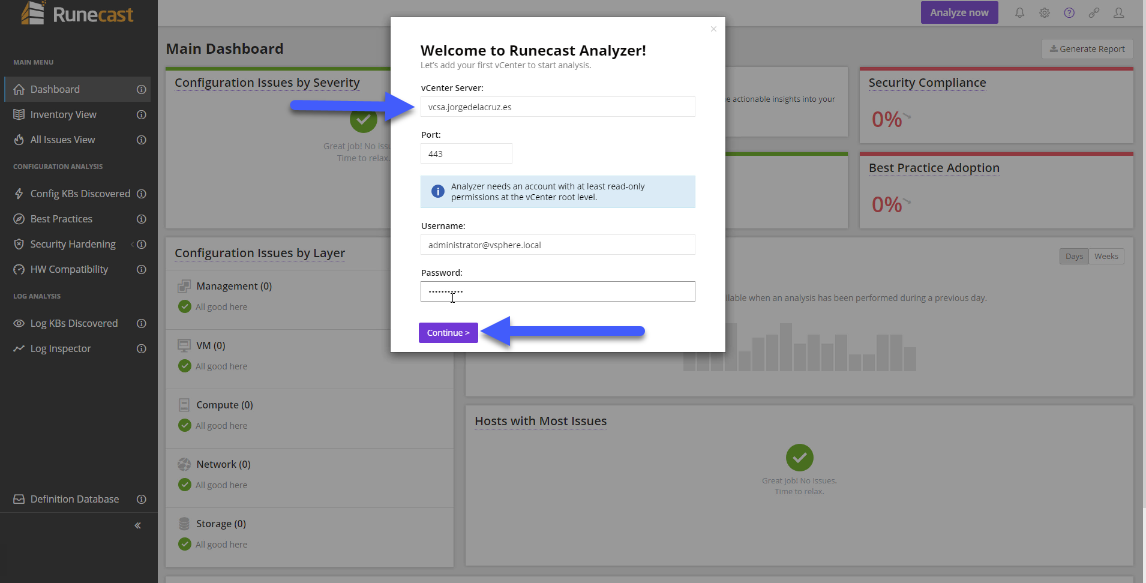Click the Best Practice Adoption heading
This screenshot has width=1146, height=583.
pyautogui.click(x=933, y=168)
